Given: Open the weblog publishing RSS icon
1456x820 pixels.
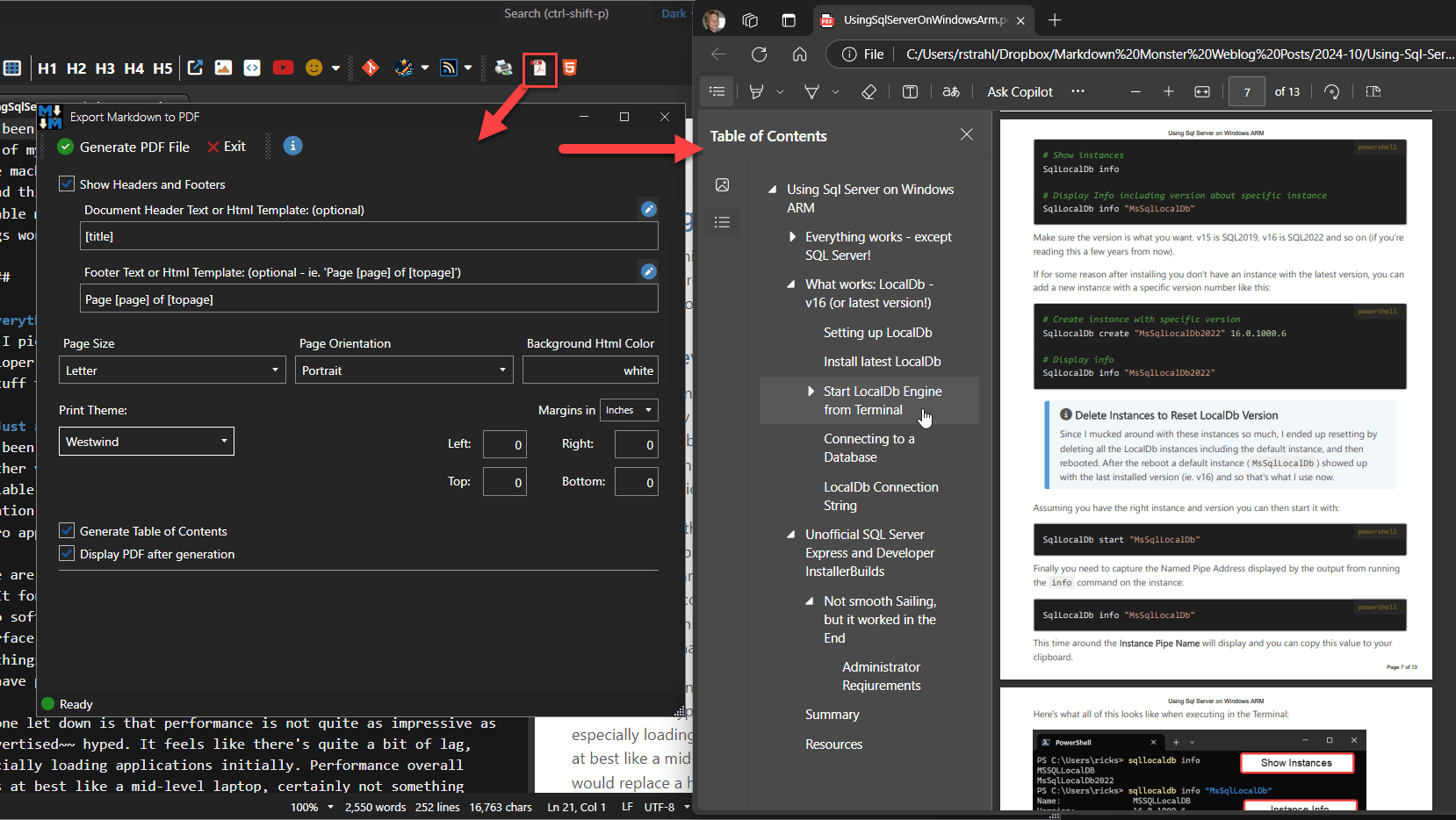Looking at the screenshot, I should [449, 68].
